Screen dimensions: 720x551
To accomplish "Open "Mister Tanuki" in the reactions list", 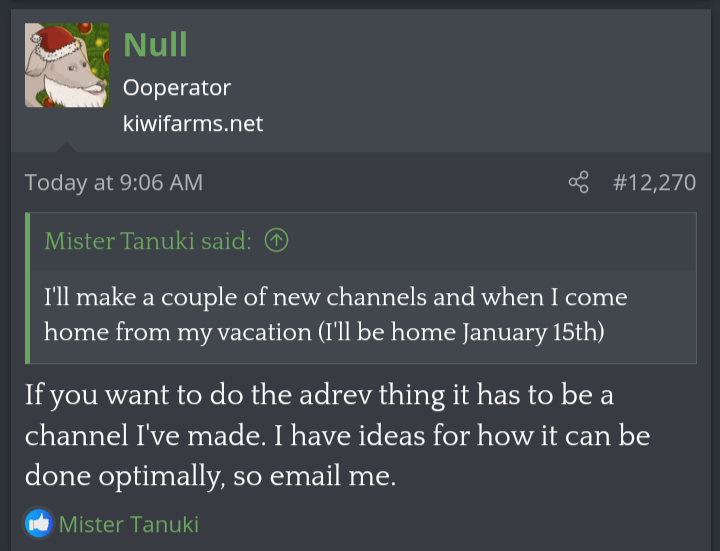I will click(129, 524).
